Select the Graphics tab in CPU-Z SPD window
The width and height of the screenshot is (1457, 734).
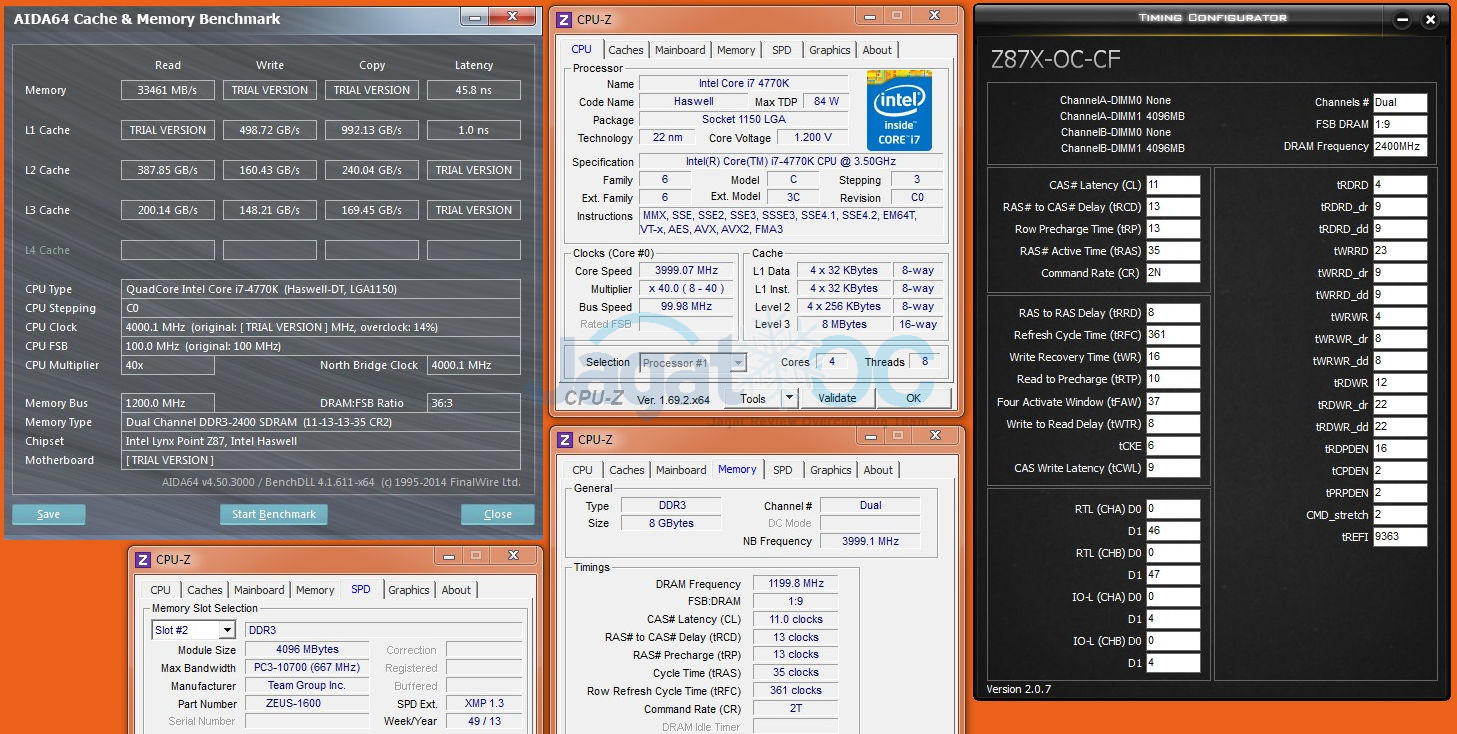click(408, 590)
